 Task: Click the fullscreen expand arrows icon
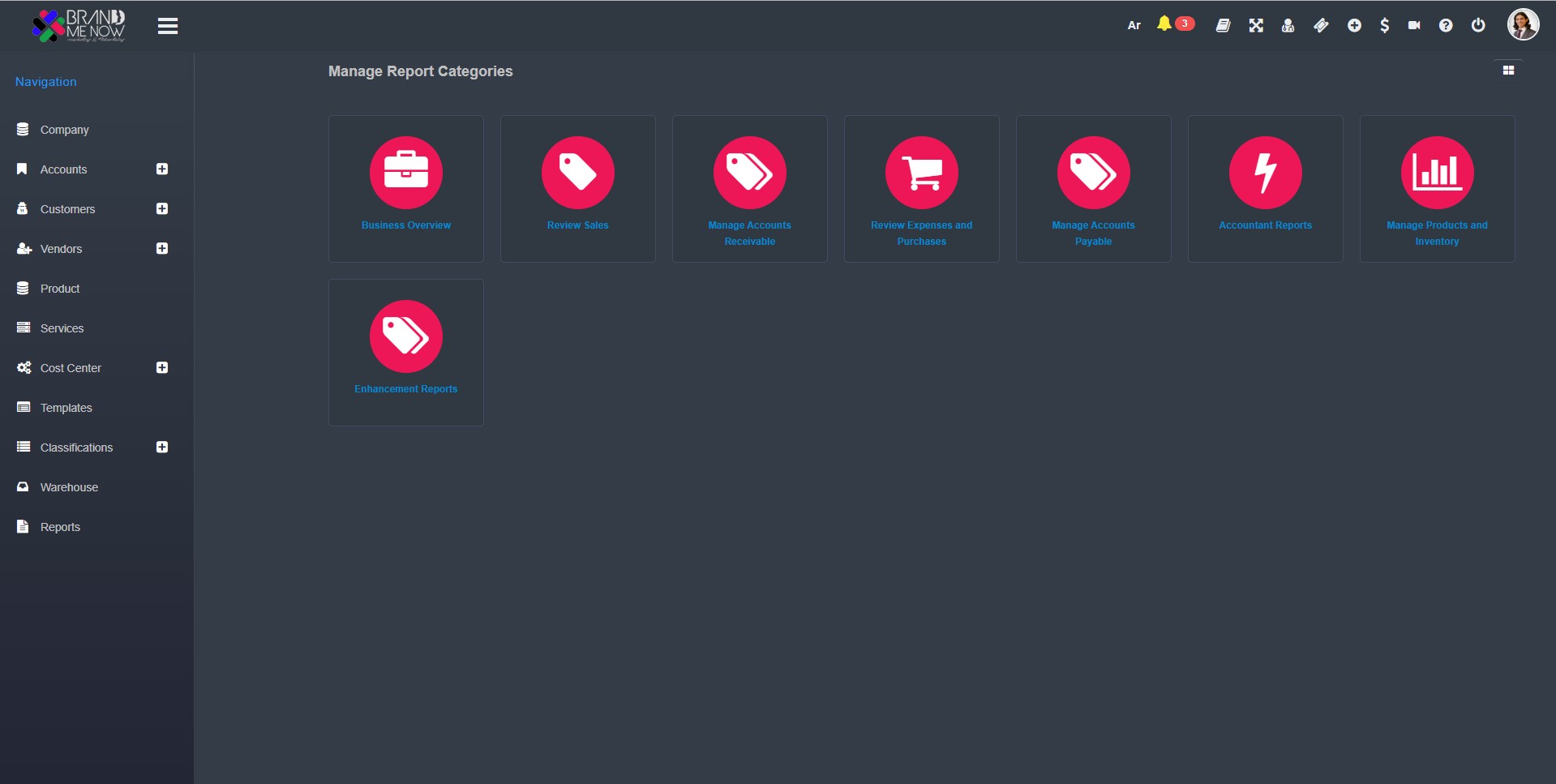(1256, 26)
